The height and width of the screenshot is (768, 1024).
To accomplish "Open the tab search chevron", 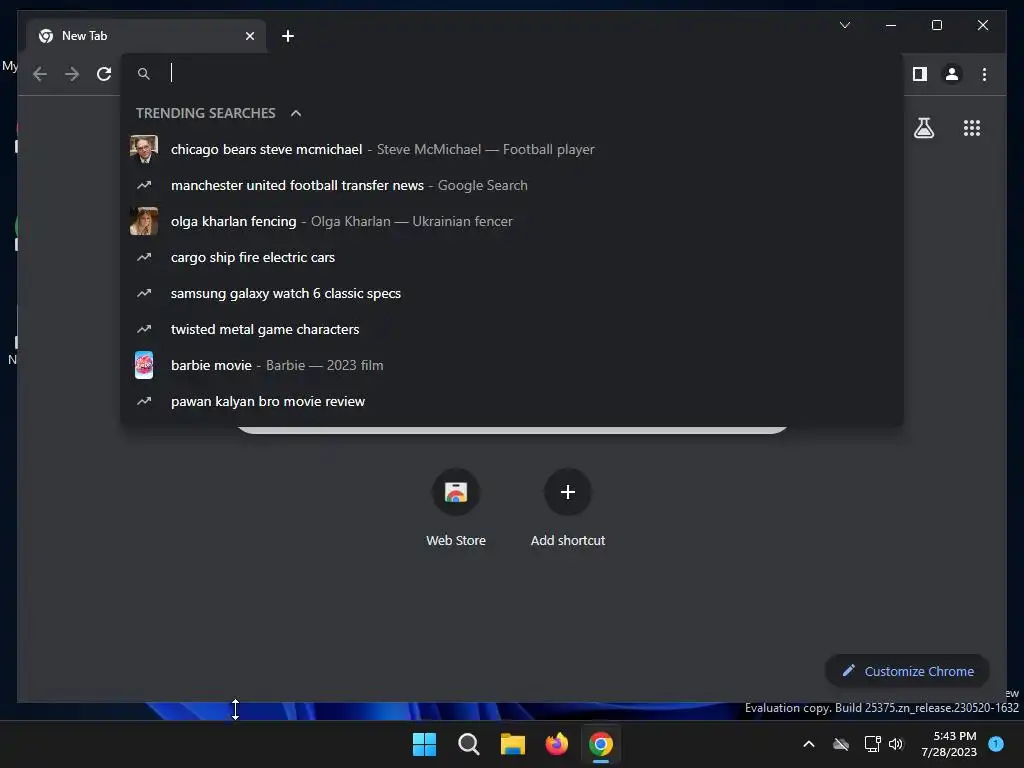I will coord(844,25).
